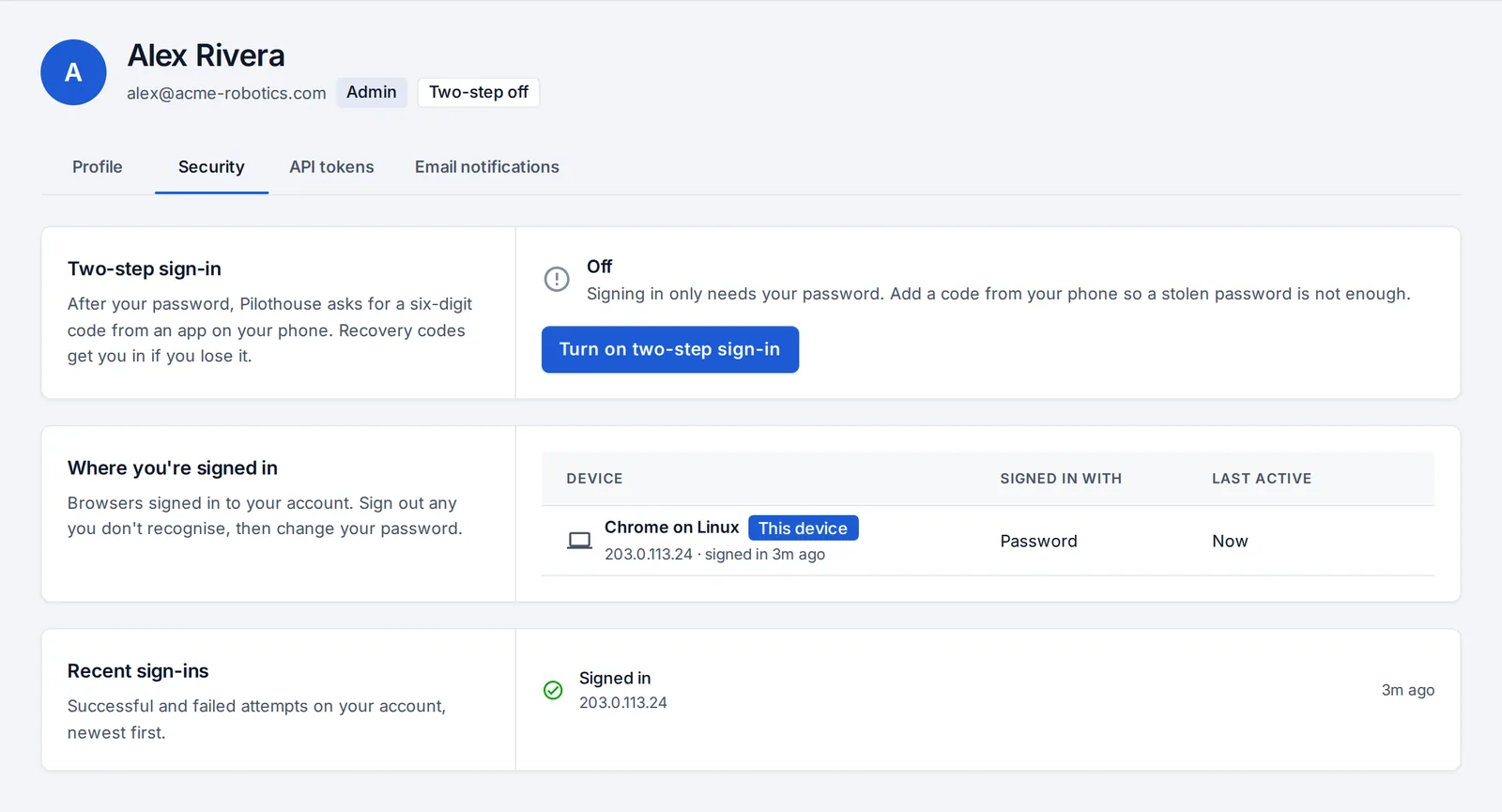This screenshot has width=1502, height=812.
Task: Click the Recent sign-ins heading
Action: [x=138, y=671]
